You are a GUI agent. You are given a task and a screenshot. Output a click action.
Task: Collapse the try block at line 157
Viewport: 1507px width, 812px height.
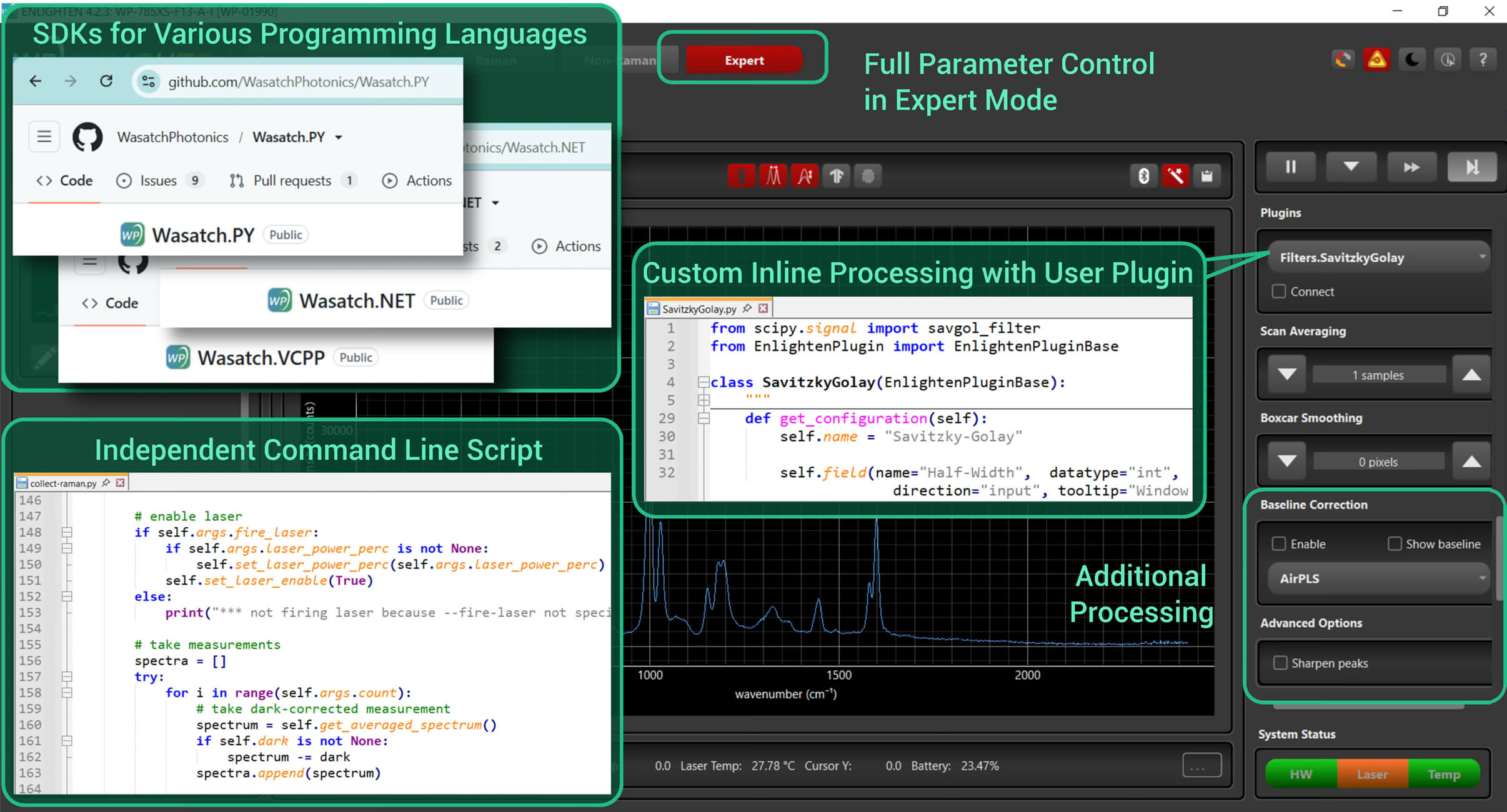[67, 676]
